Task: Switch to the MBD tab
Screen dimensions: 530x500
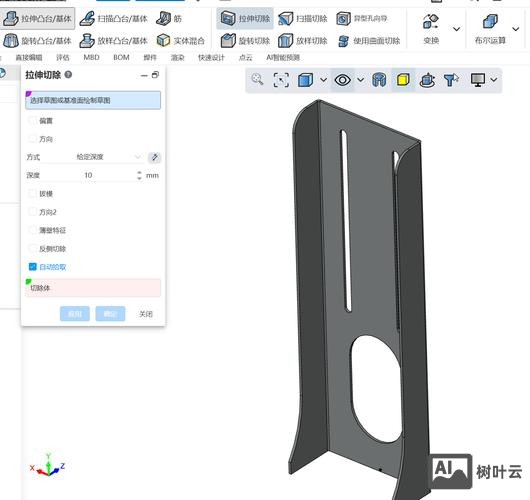Action: coord(91,57)
